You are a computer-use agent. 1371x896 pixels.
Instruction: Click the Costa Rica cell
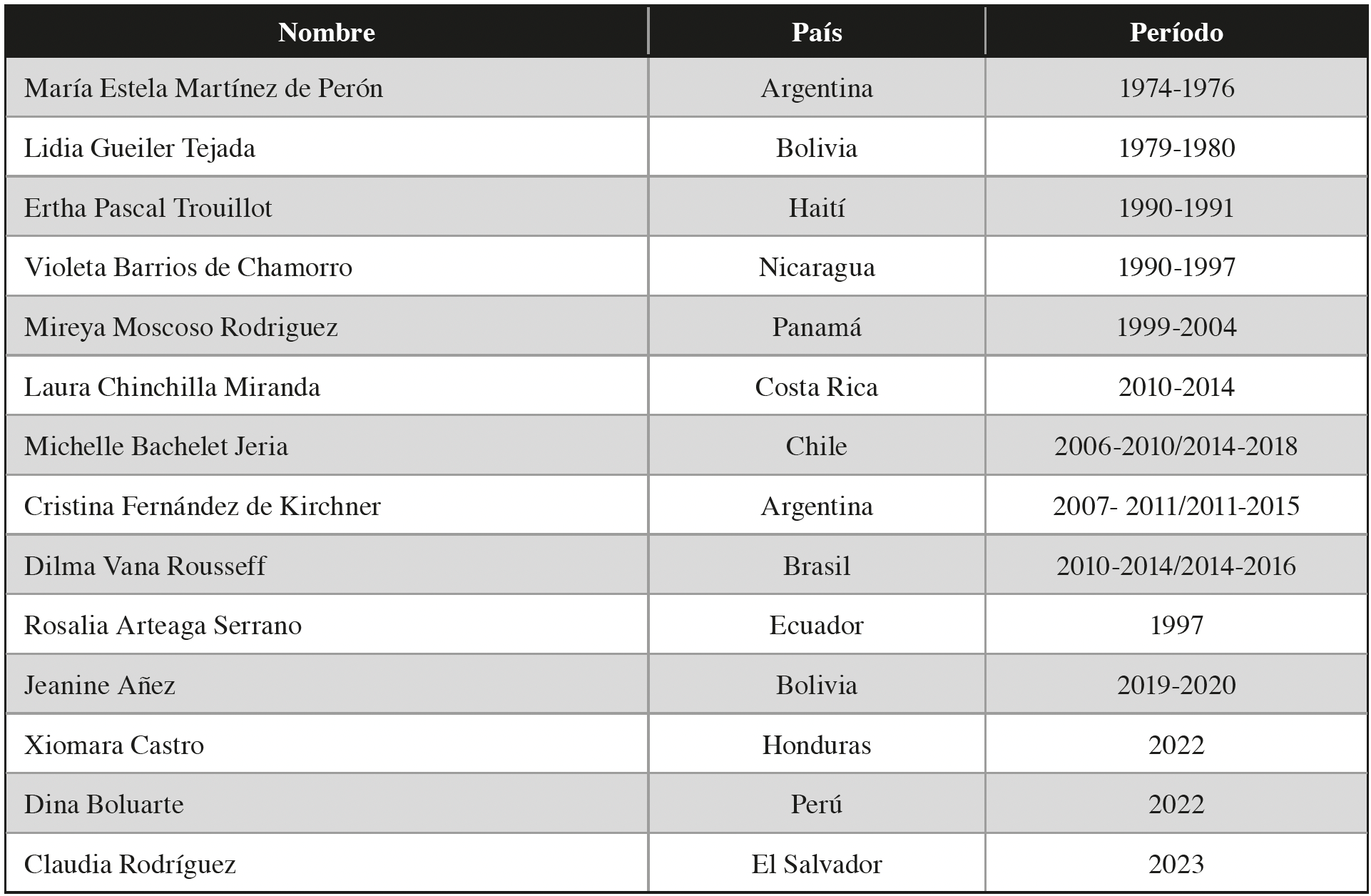click(816, 387)
